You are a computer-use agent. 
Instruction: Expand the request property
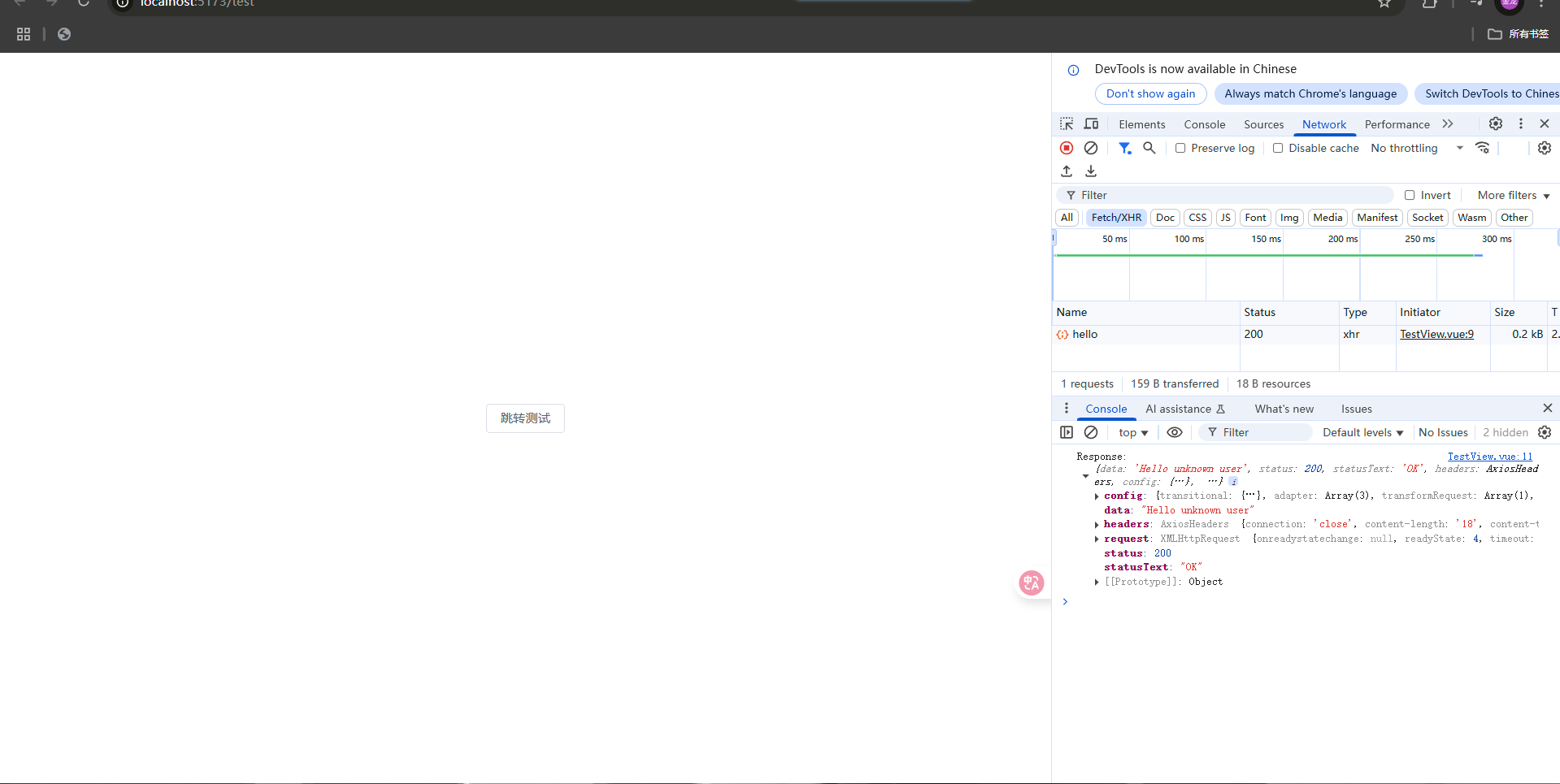pyautogui.click(x=1097, y=539)
